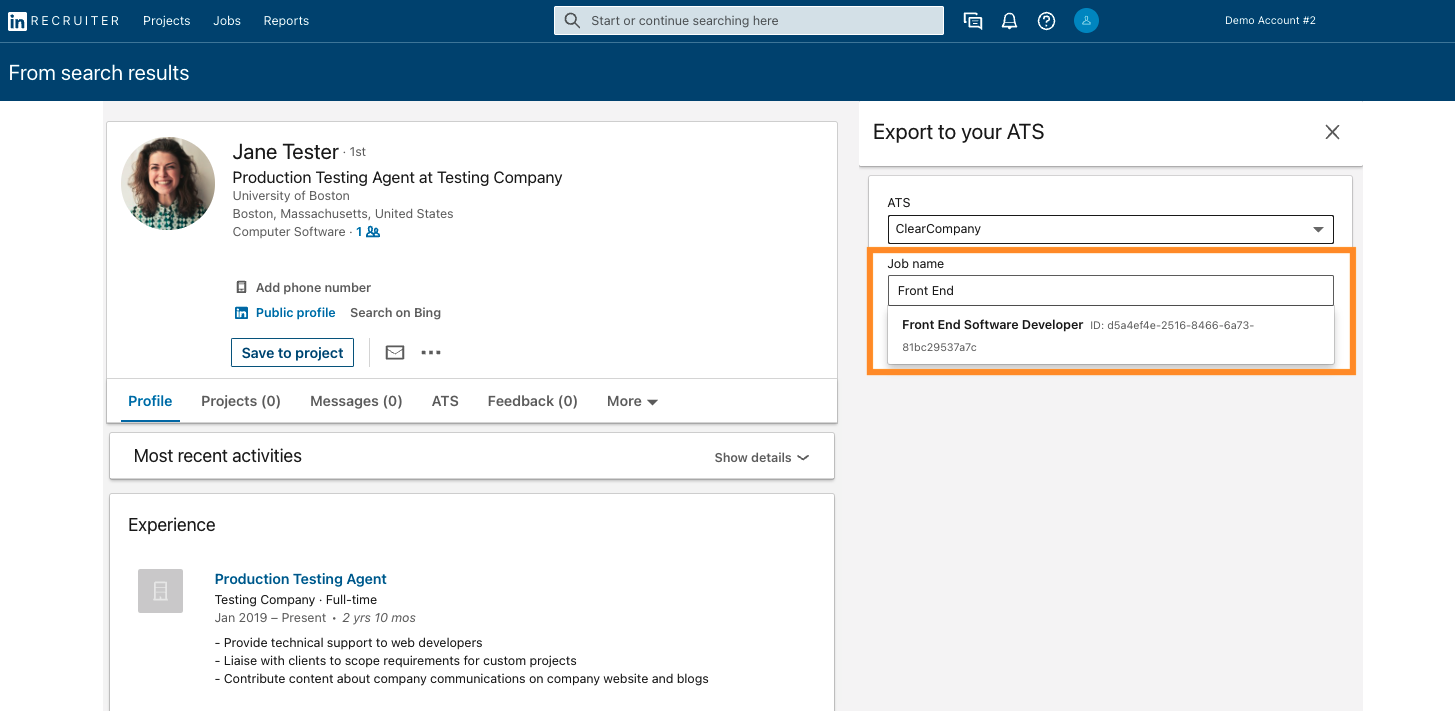Viewport: 1455px width, 711px height.
Task: Open the Public profile link
Action: point(296,313)
